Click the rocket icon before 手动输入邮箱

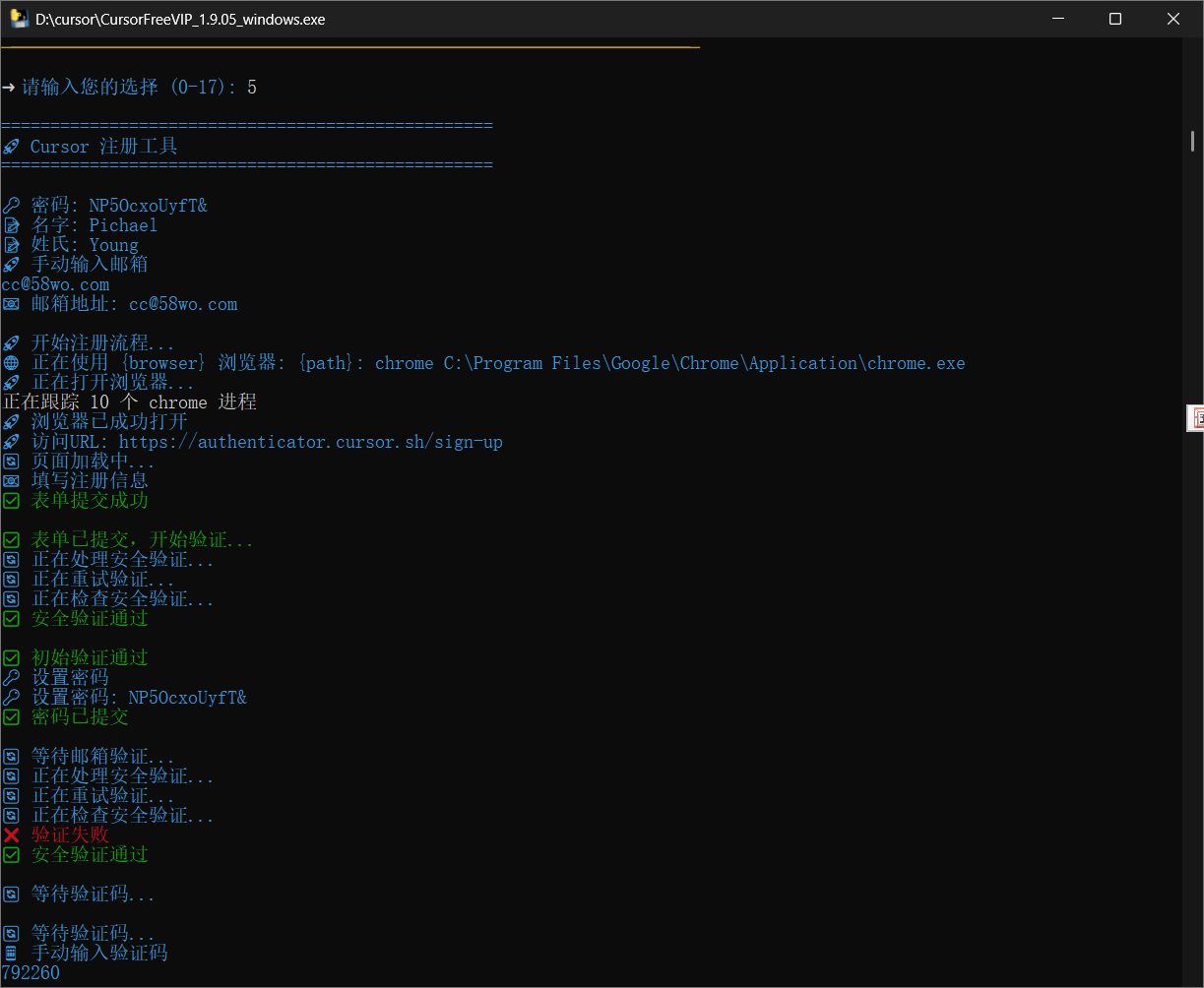[x=11, y=265]
